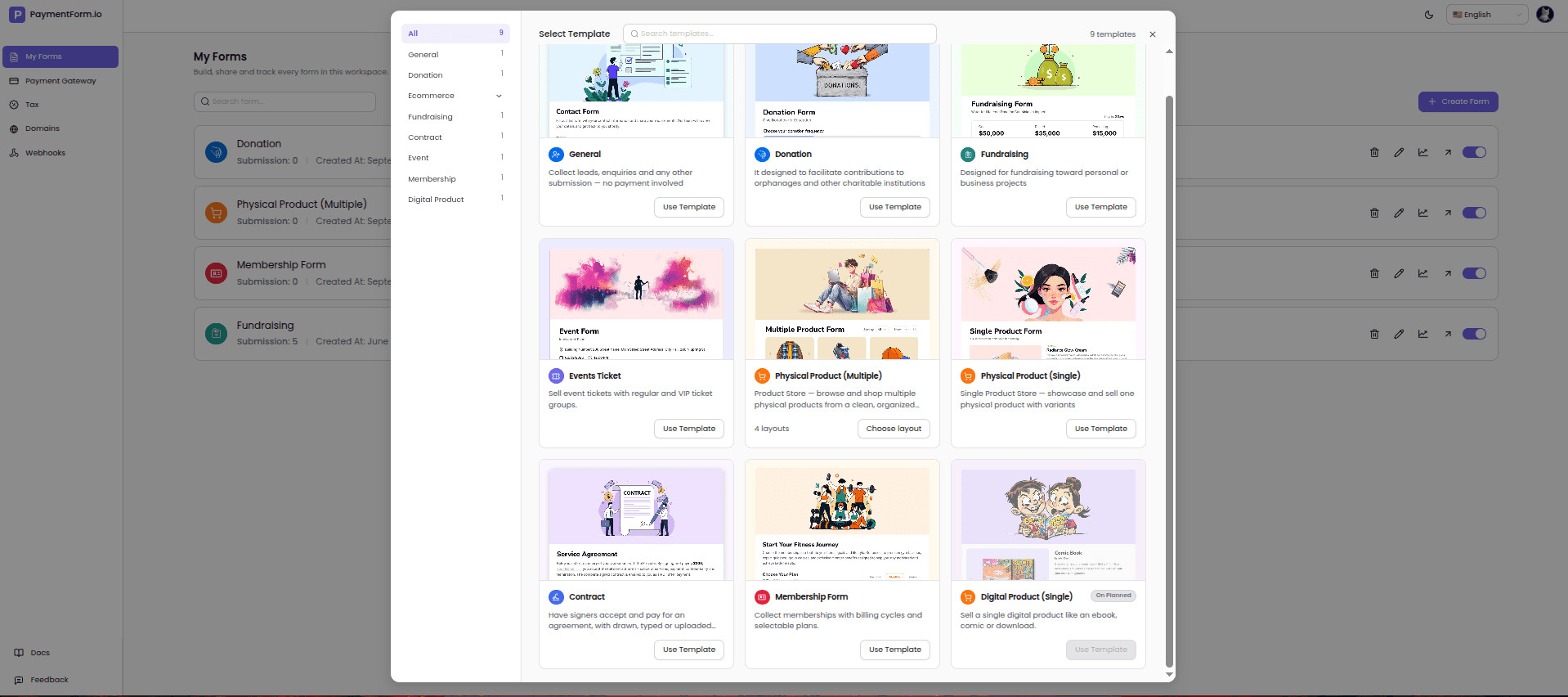The width and height of the screenshot is (1568, 697).
Task: View analytics chart for Donation form
Action: (1423, 152)
